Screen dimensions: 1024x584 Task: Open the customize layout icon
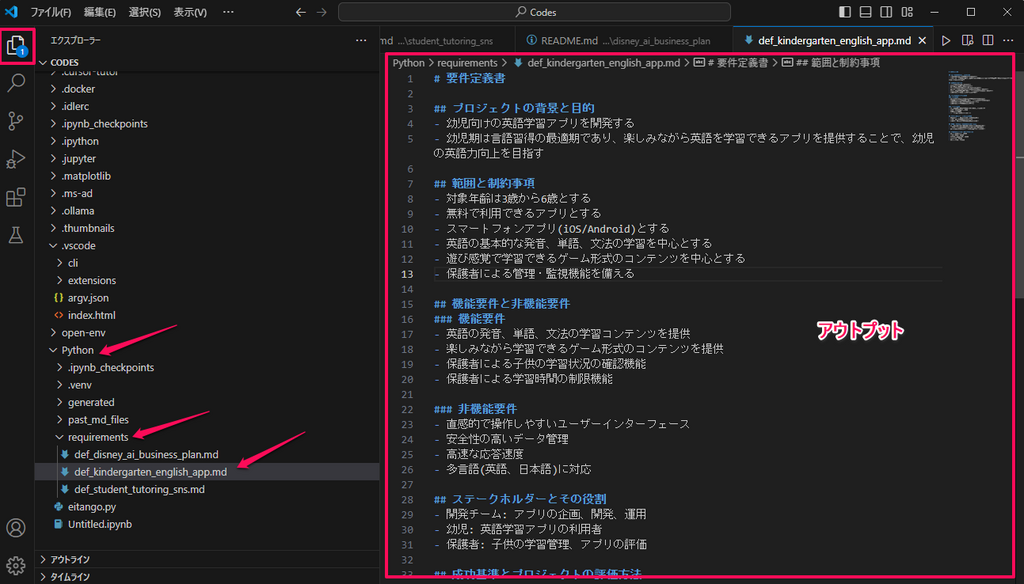pos(907,12)
